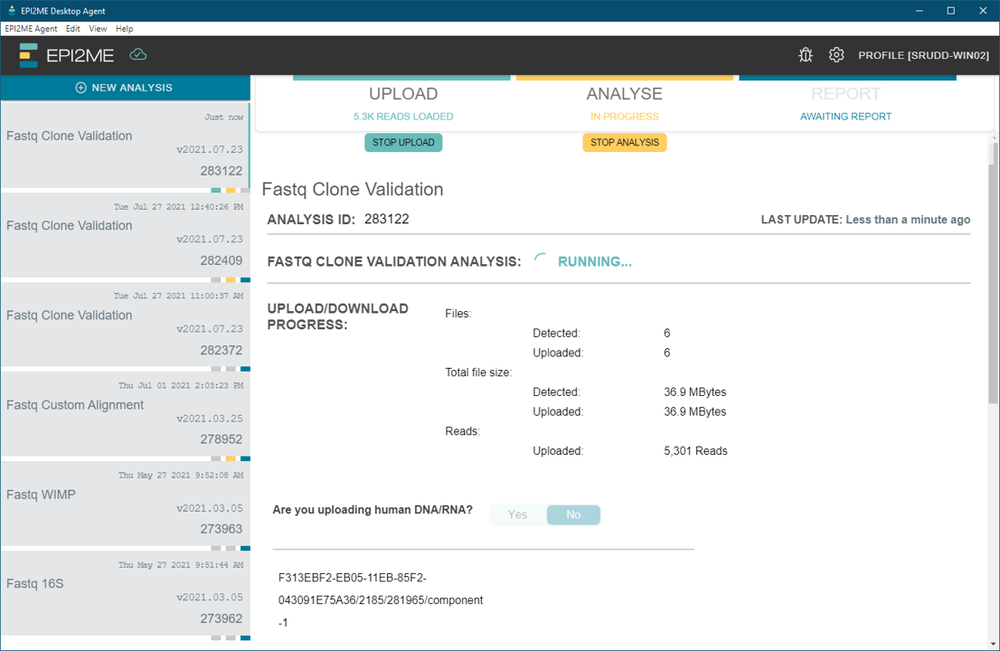Click the progress indicator bars under run 278952
This screenshot has width=1000, height=651.
click(x=230, y=458)
